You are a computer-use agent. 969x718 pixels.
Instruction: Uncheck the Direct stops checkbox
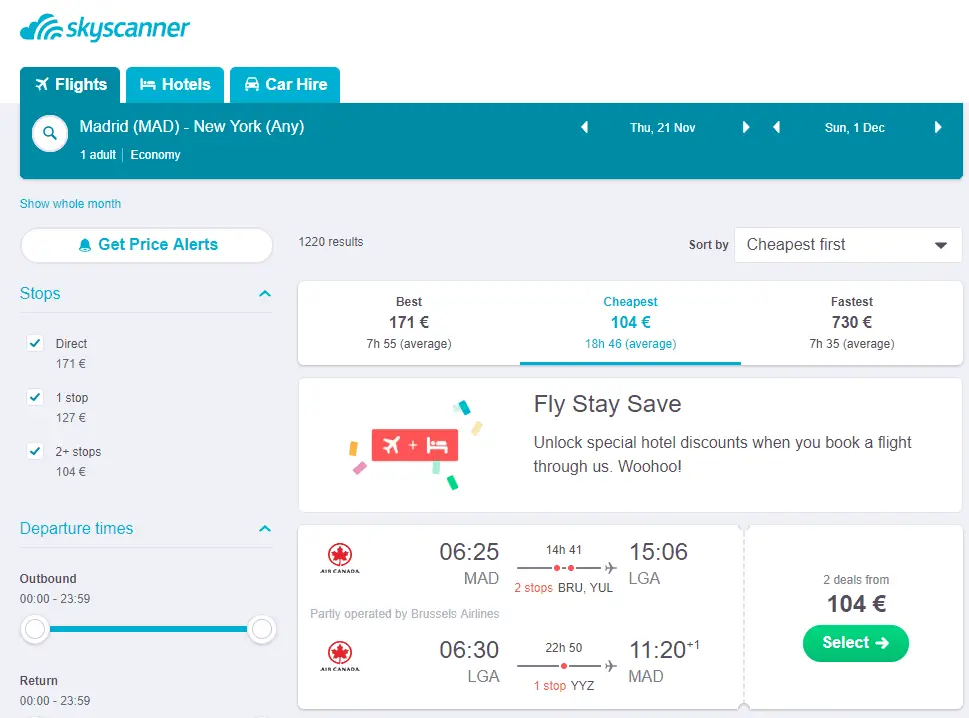tap(36, 343)
